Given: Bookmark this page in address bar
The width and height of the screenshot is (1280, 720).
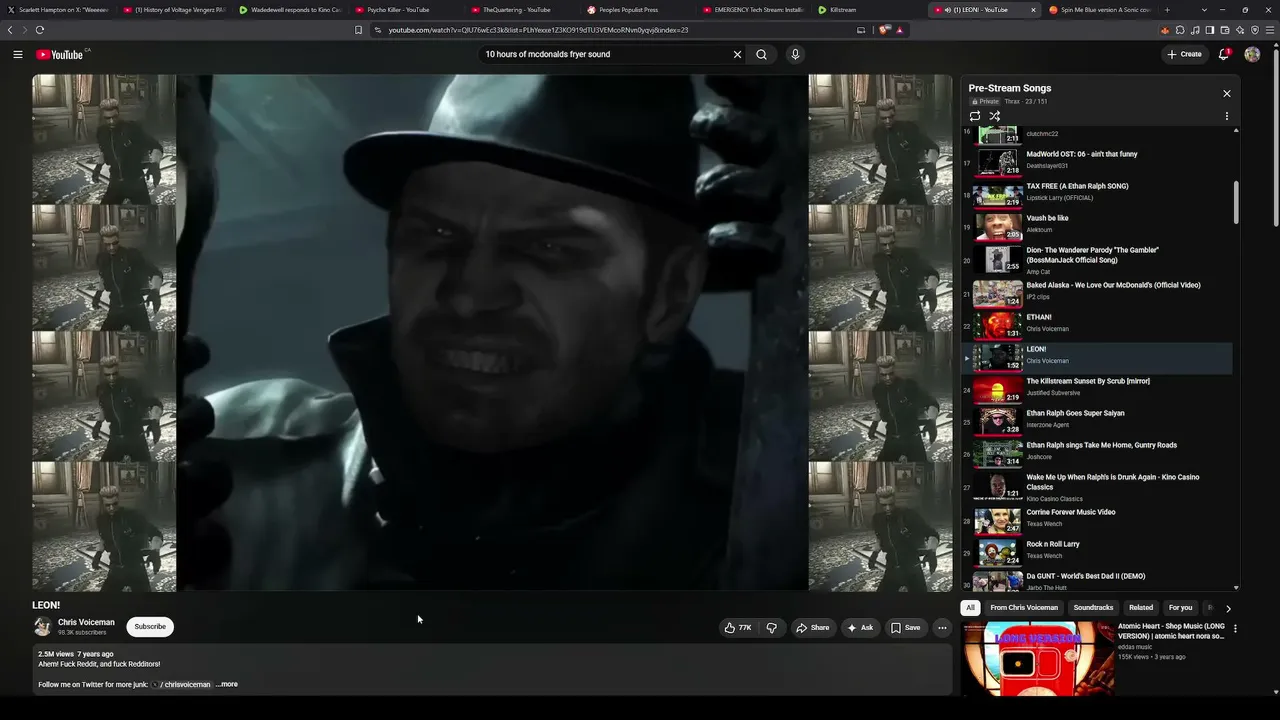Looking at the screenshot, I should tap(359, 30).
